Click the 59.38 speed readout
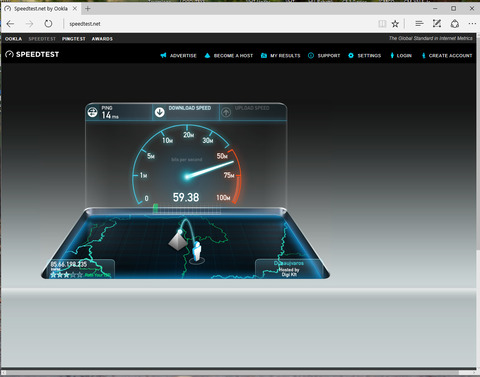Viewport: 480px width, 377px height. [186, 197]
